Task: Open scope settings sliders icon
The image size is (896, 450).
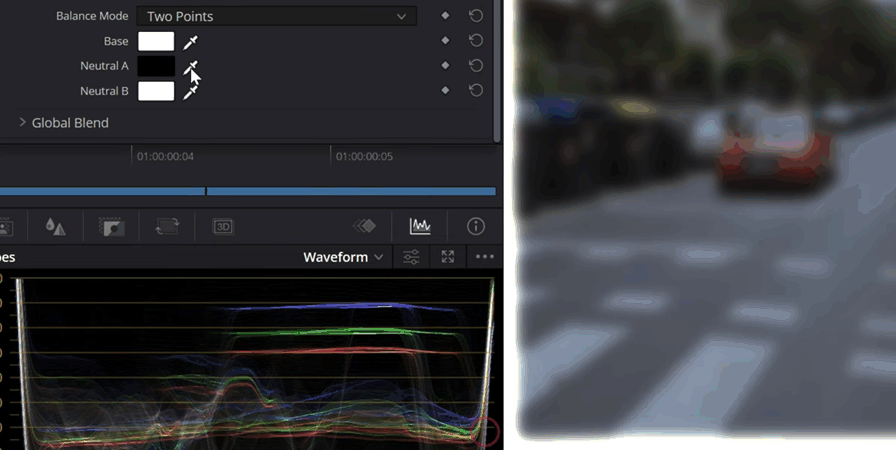Action: (x=411, y=257)
